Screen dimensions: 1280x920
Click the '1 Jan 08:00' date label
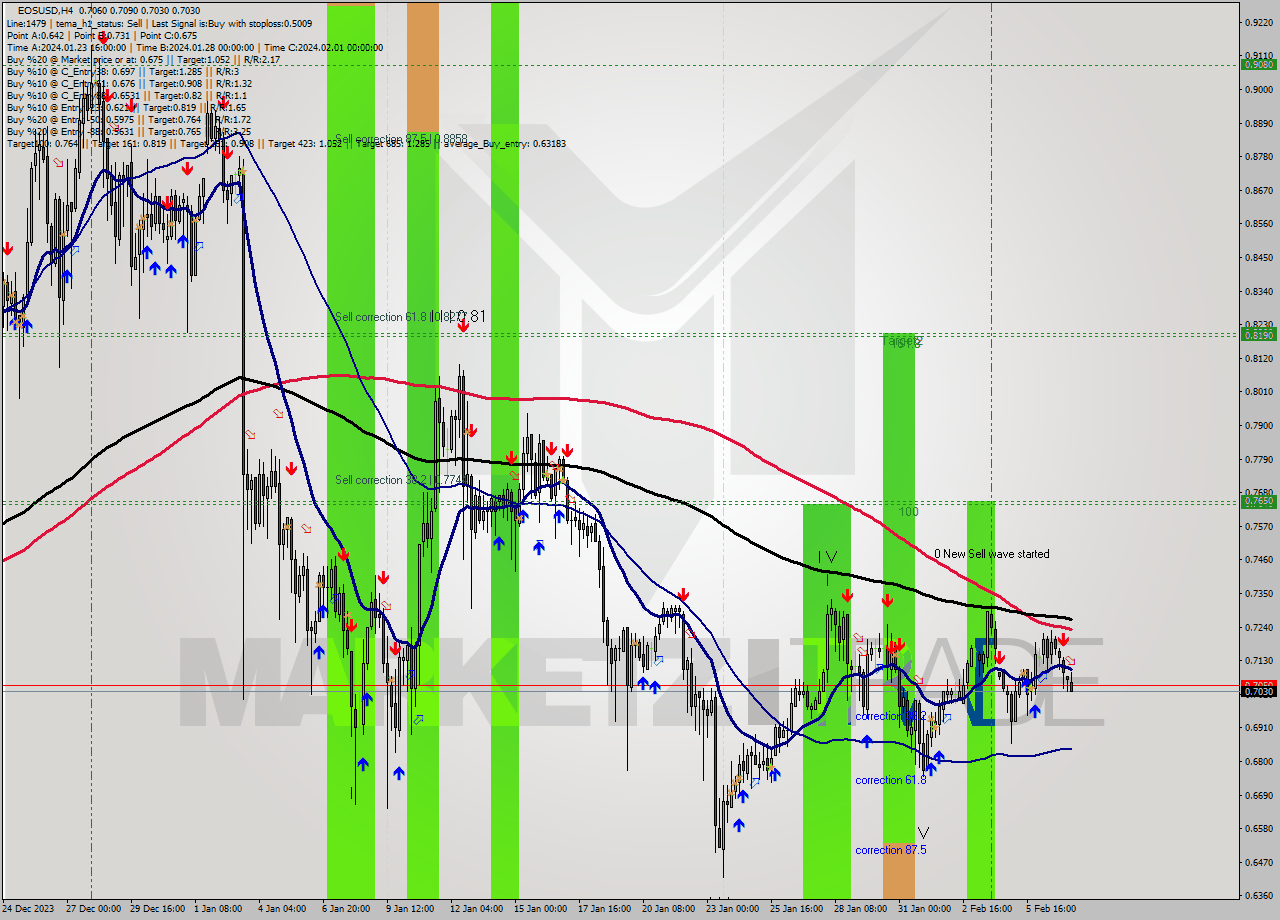[x=216, y=909]
